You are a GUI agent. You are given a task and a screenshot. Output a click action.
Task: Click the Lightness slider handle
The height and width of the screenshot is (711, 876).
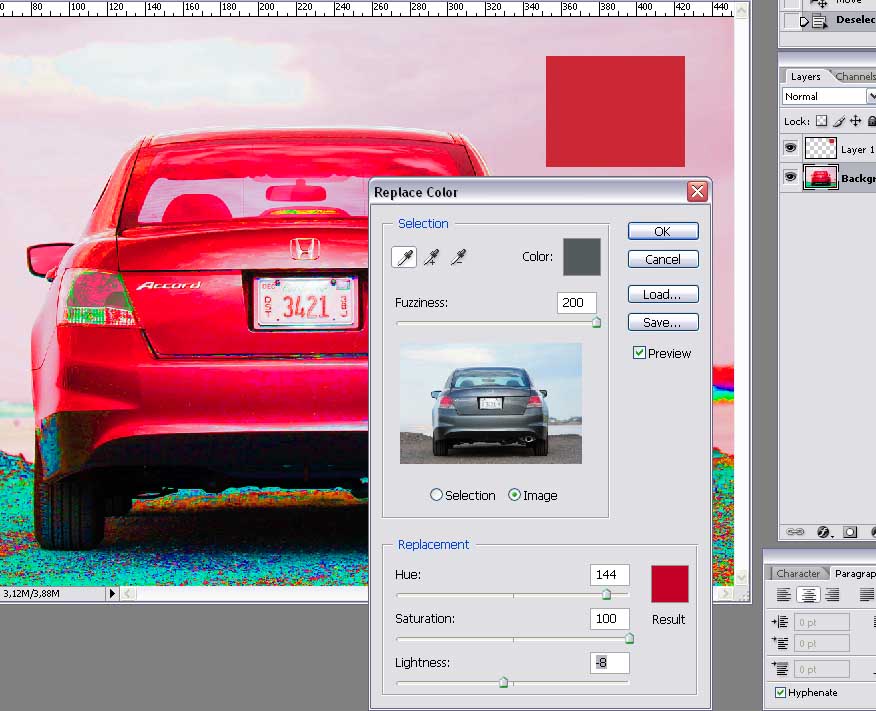pyautogui.click(x=503, y=682)
